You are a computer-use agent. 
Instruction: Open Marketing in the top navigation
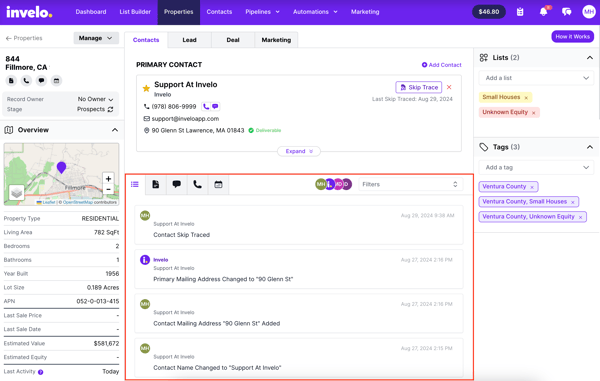pos(365,12)
